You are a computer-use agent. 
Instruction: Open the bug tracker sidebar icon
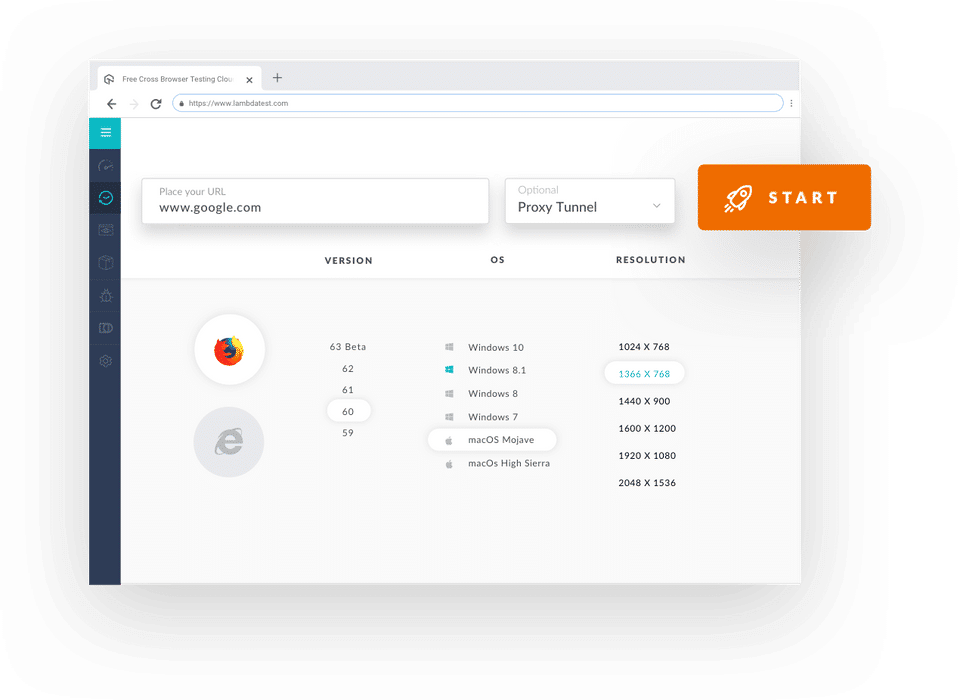pyautogui.click(x=105, y=296)
